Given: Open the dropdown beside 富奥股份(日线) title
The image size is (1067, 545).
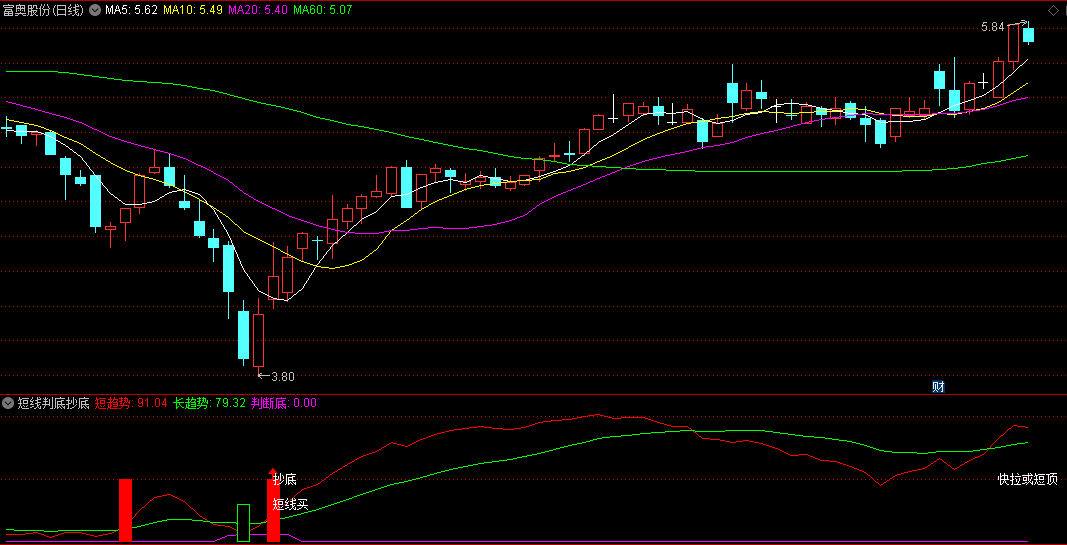Looking at the screenshot, I should tap(94, 10).
